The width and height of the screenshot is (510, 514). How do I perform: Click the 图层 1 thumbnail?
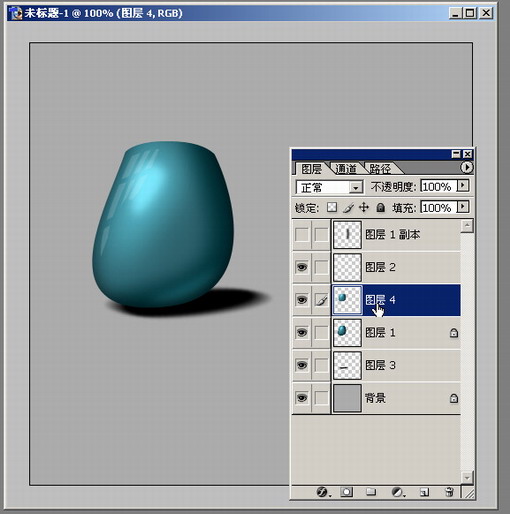pos(347,333)
